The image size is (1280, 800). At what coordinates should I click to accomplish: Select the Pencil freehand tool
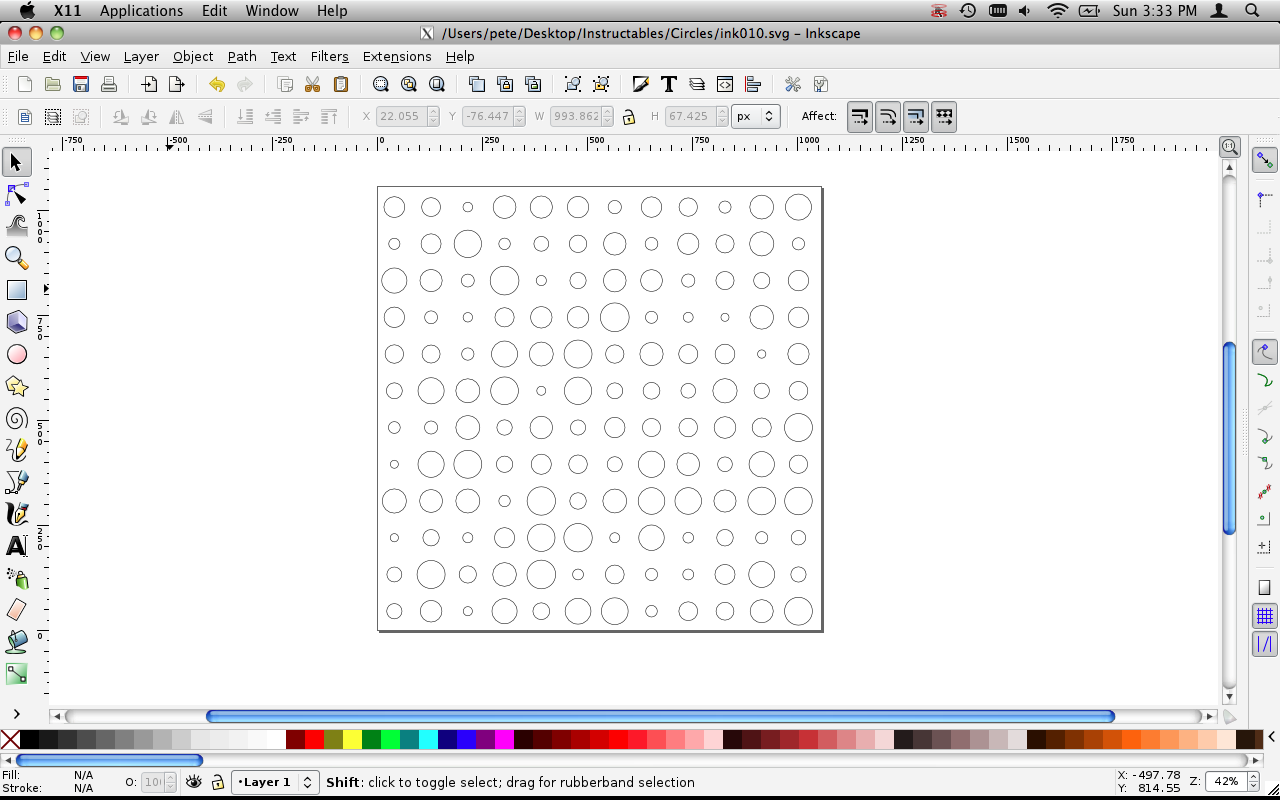coord(16,450)
